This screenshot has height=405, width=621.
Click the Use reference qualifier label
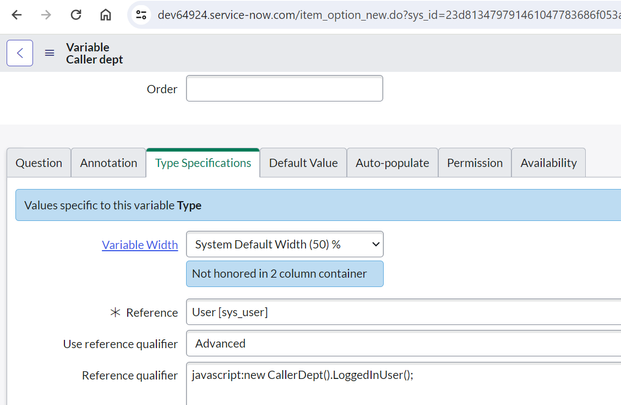(120, 344)
